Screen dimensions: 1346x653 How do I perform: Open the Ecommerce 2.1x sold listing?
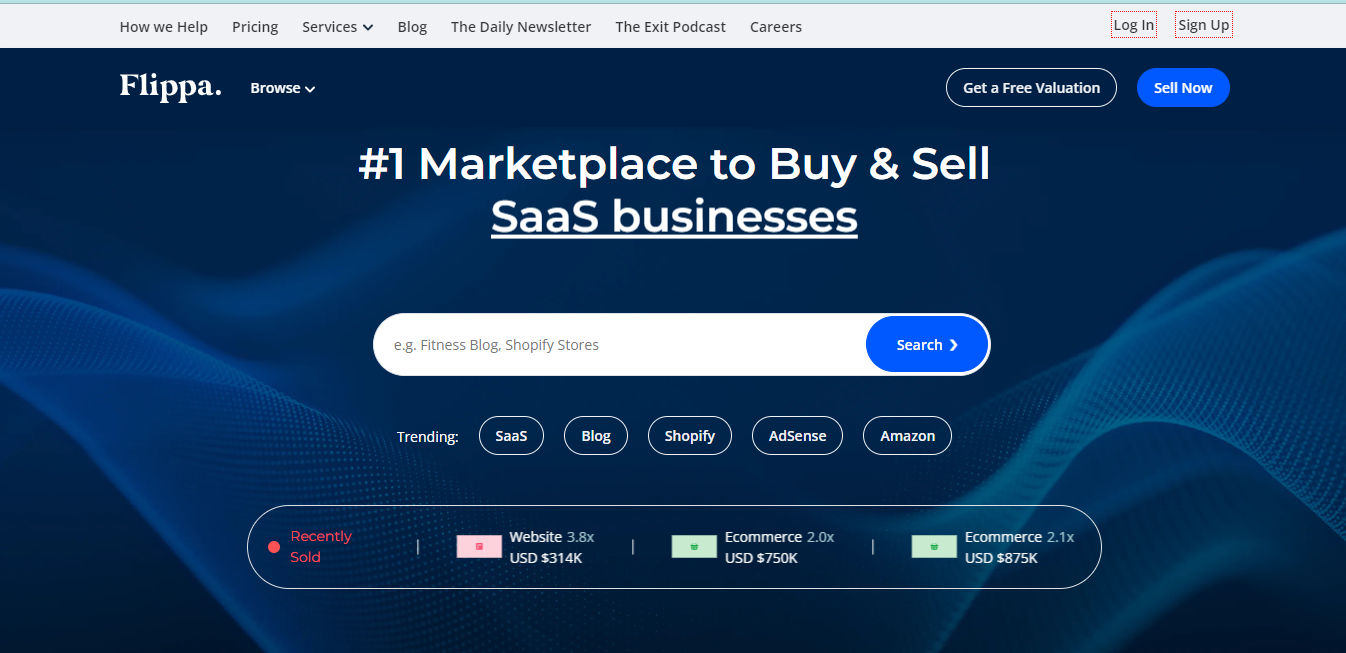click(x=993, y=547)
